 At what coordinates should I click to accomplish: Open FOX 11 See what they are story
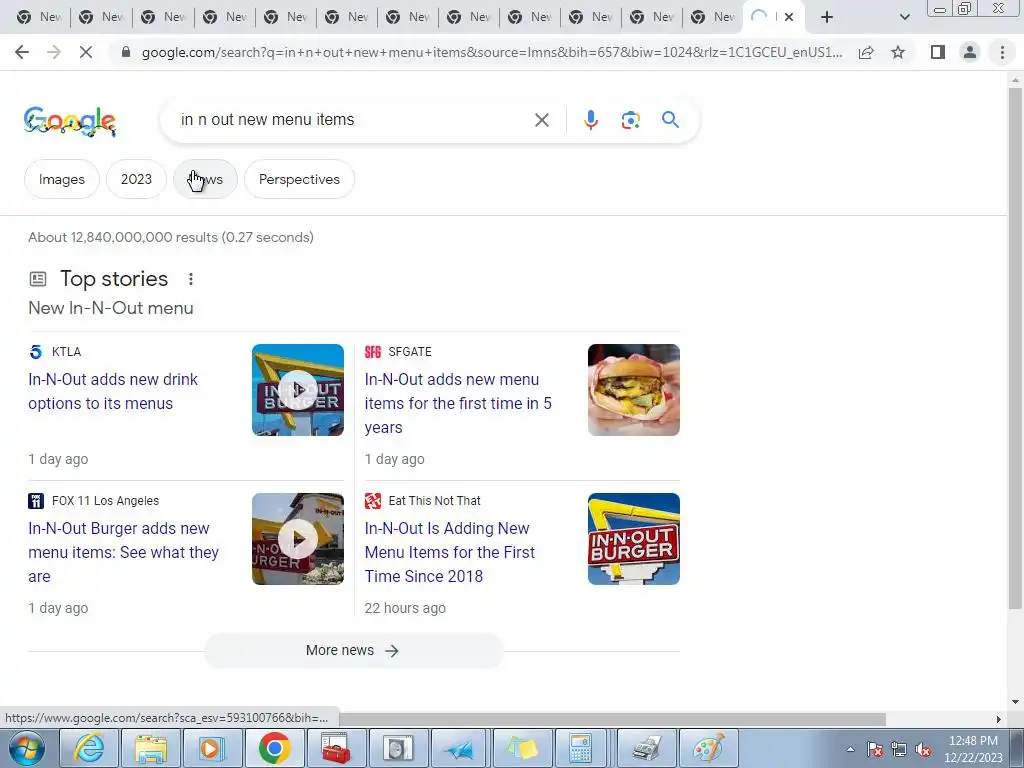(123, 552)
